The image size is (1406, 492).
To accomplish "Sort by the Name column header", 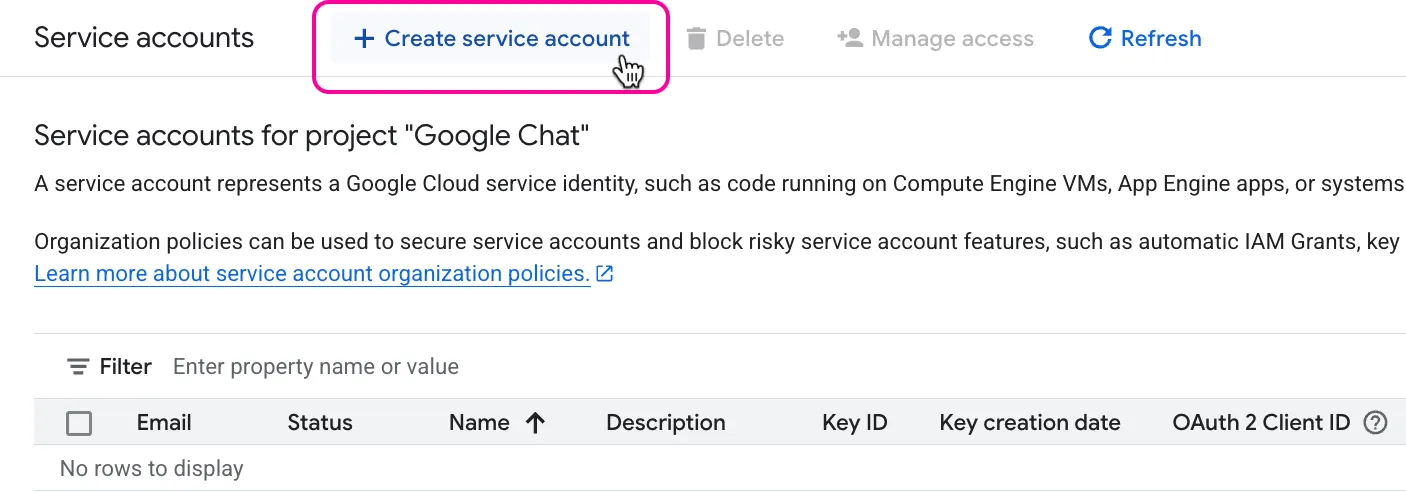I will point(479,423).
